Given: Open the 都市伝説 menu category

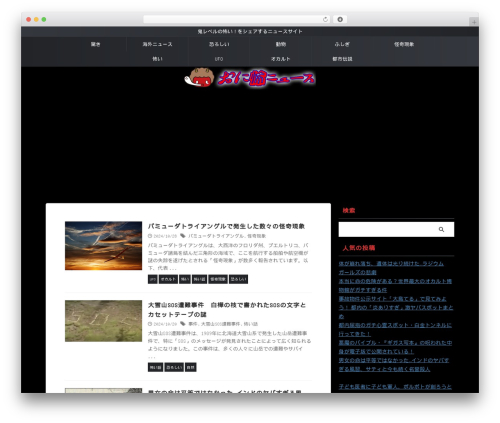Looking at the screenshot, I should click(342, 59).
